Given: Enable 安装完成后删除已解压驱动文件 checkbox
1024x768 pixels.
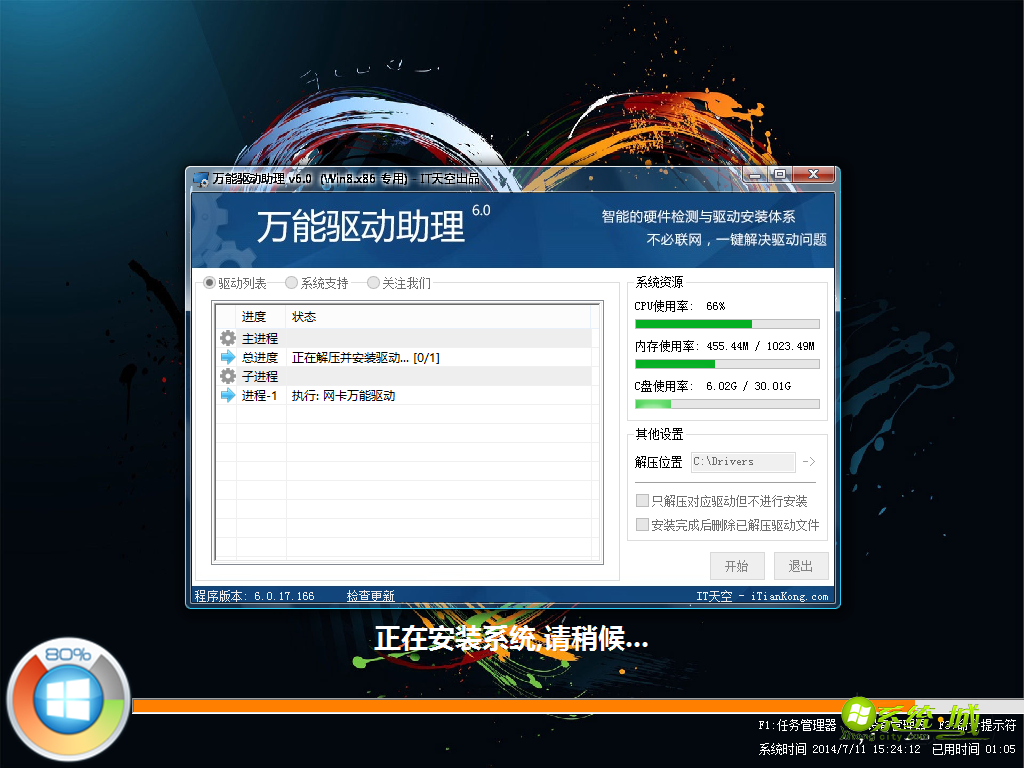Looking at the screenshot, I should click(x=645, y=523).
